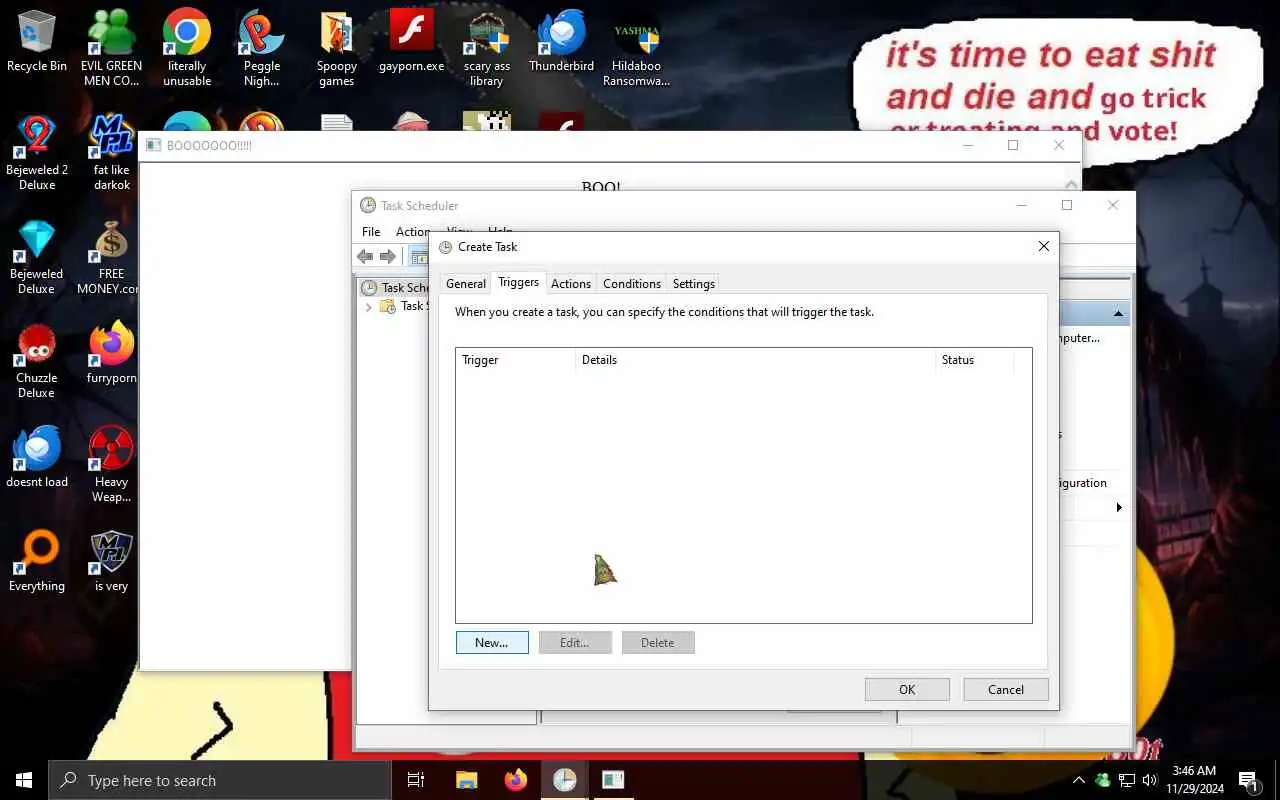Click the Edit... trigger button
The image size is (1280, 800).
click(x=575, y=643)
